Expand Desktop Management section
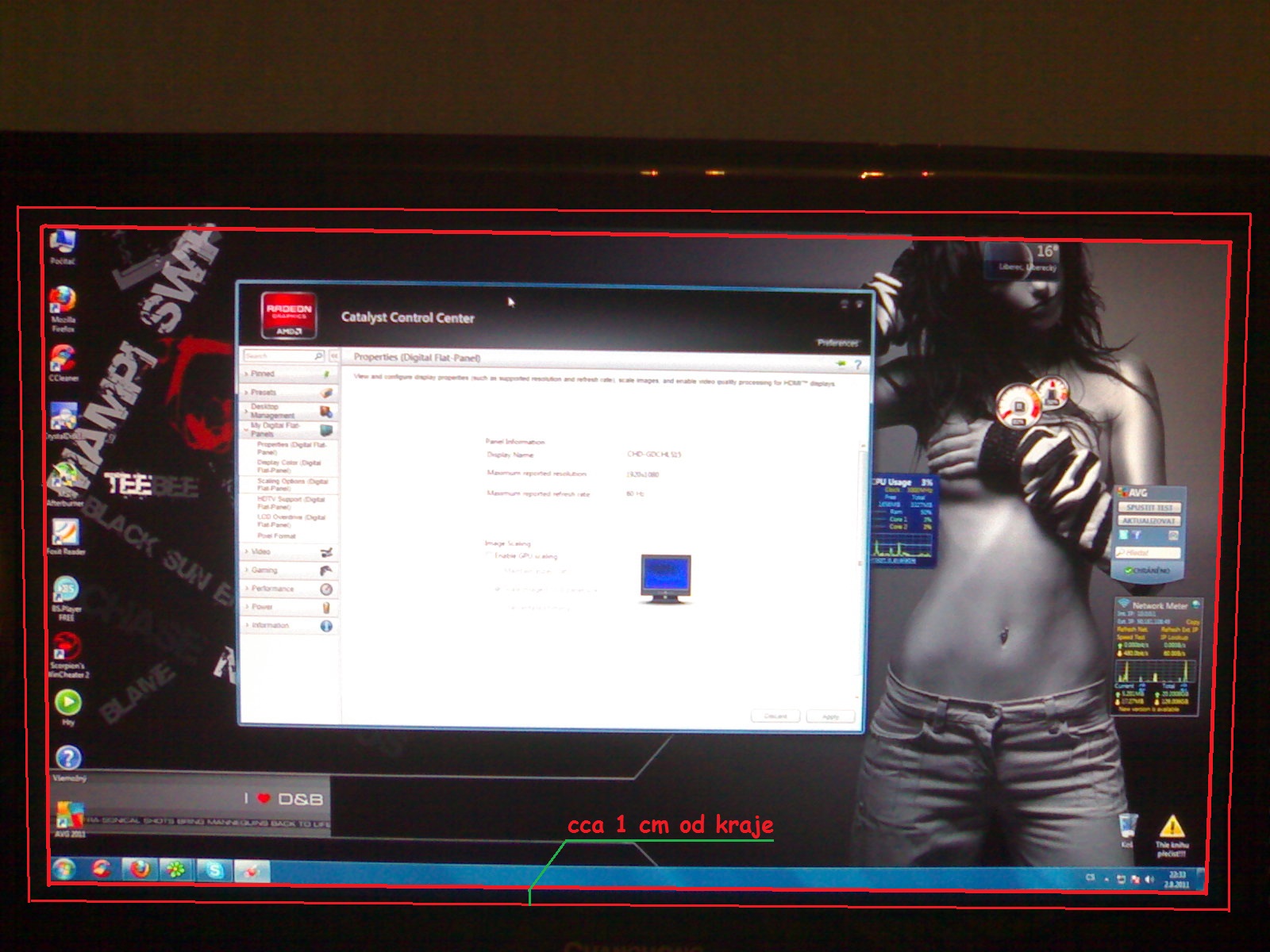Image resolution: width=1270 pixels, height=952 pixels. point(288,411)
